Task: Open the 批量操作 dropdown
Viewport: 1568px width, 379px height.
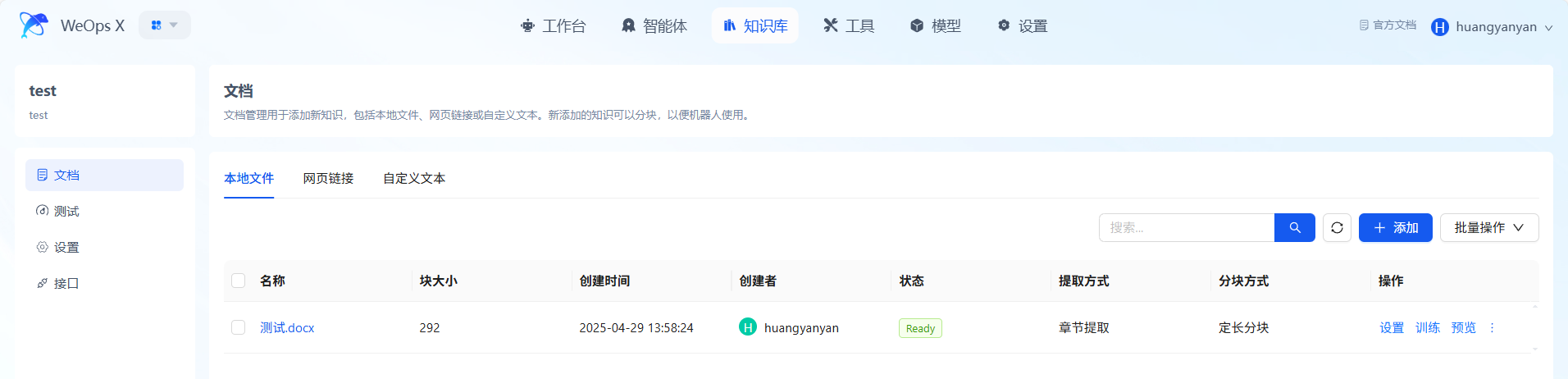Action: (1489, 228)
